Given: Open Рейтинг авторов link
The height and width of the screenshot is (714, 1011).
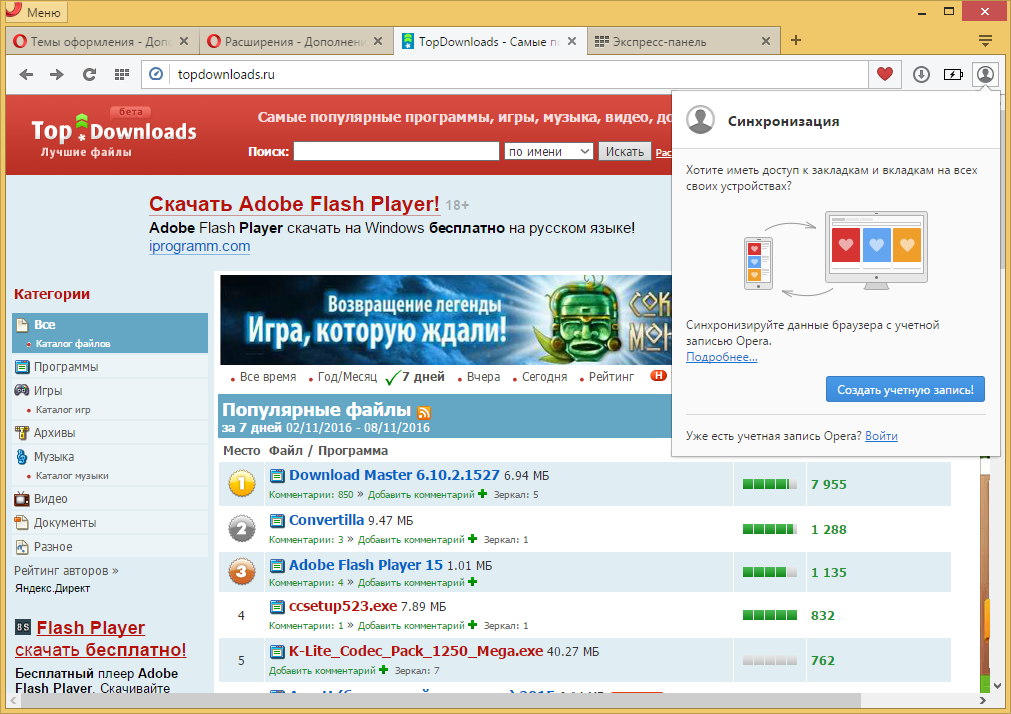Looking at the screenshot, I should [x=66, y=571].
